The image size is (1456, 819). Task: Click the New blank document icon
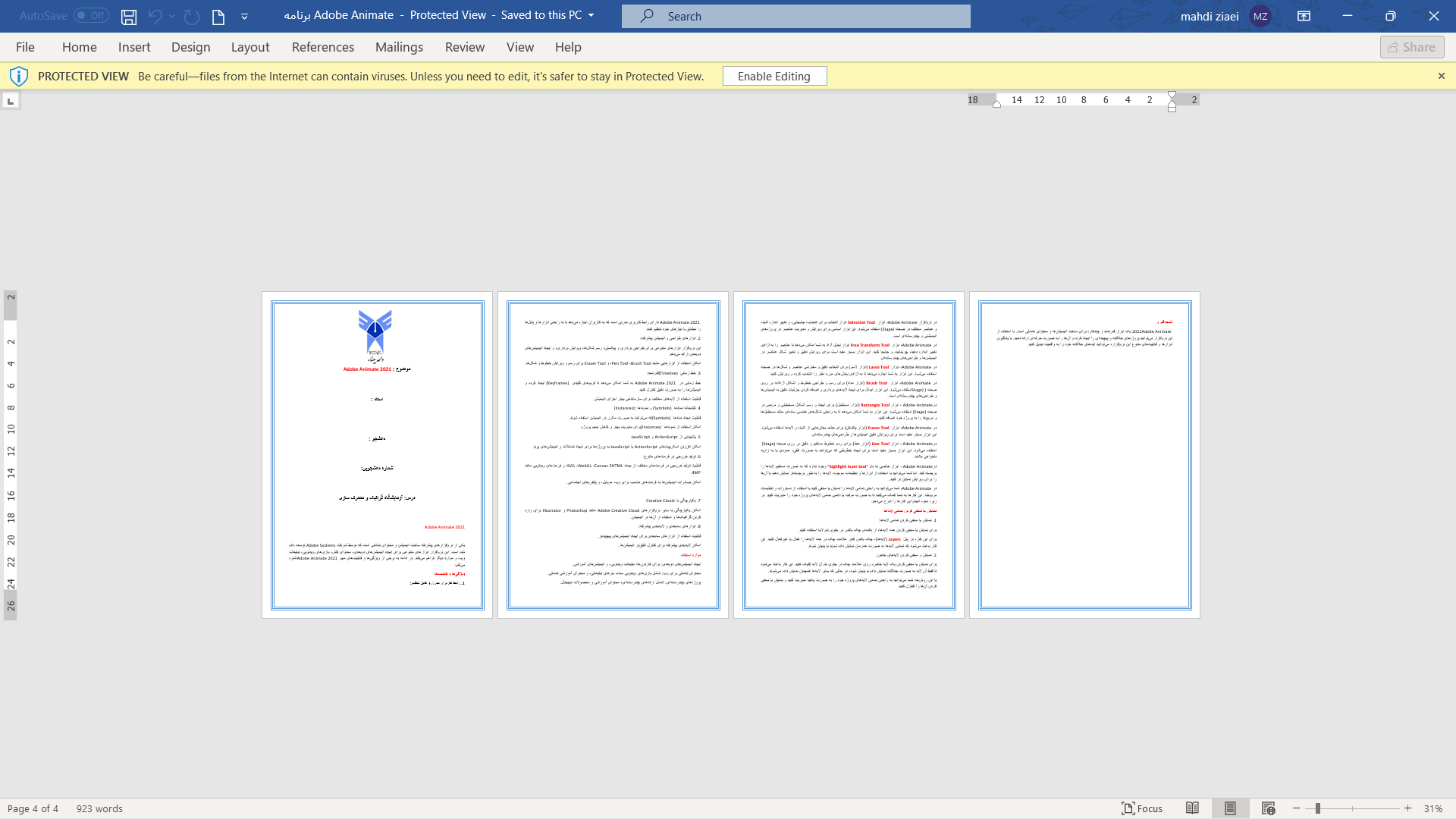pos(218,16)
